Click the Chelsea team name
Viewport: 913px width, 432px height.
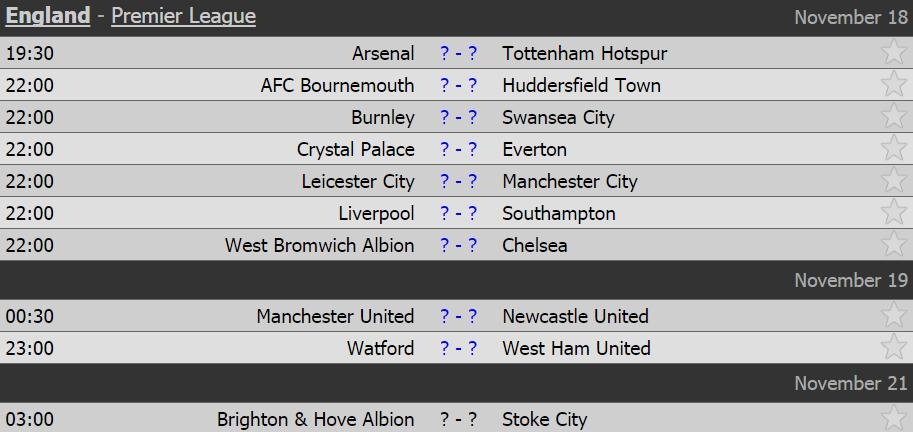click(x=535, y=245)
